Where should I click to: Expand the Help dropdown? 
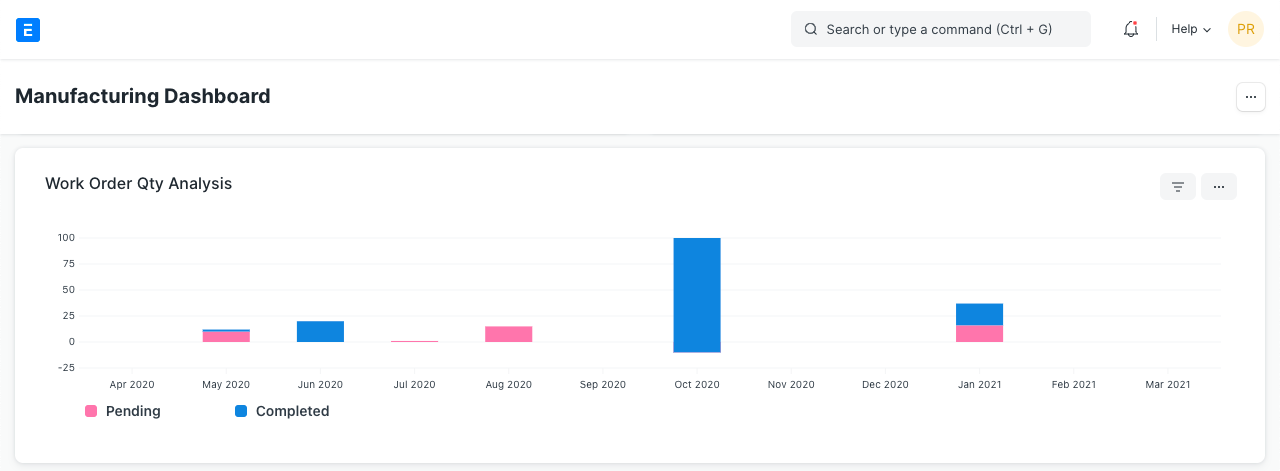tap(1190, 30)
